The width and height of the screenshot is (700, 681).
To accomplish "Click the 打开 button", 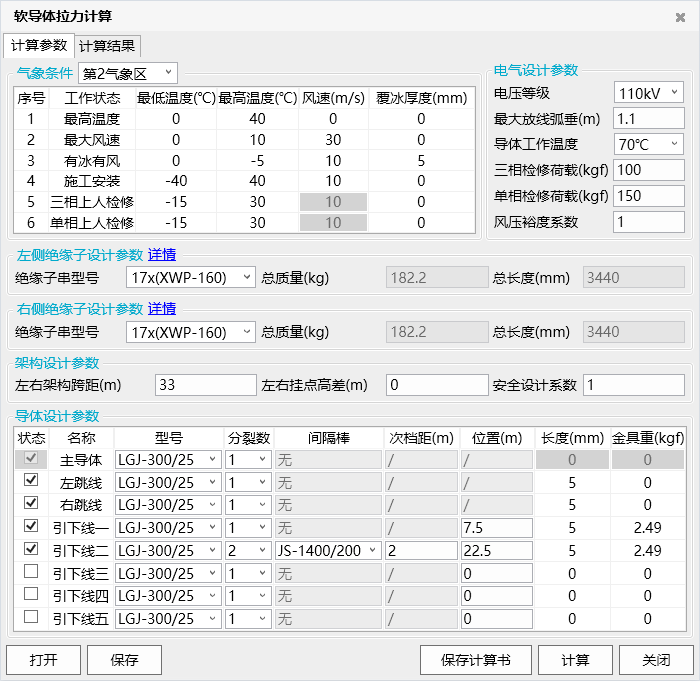I will coord(43,660).
